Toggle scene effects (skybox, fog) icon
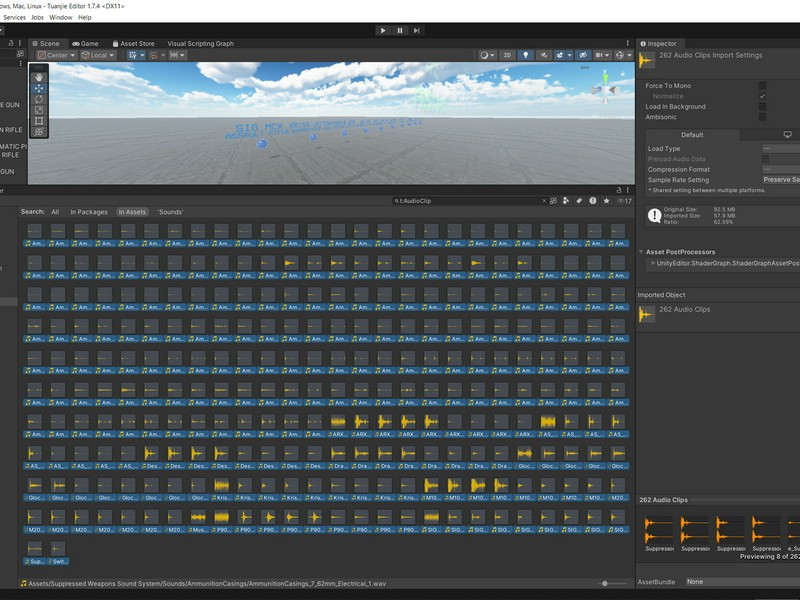The width and height of the screenshot is (800, 600). click(x=560, y=55)
